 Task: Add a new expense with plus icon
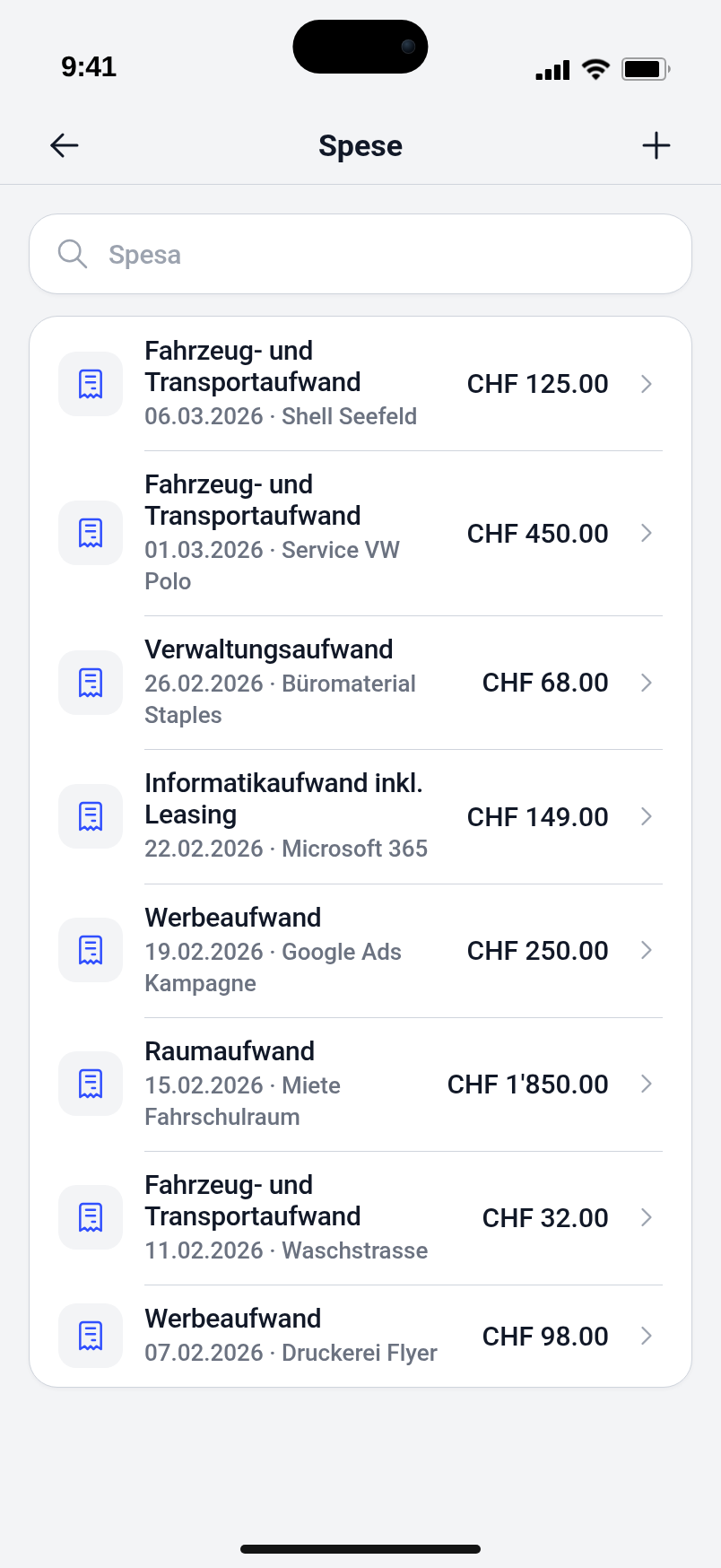coord(656,145)
